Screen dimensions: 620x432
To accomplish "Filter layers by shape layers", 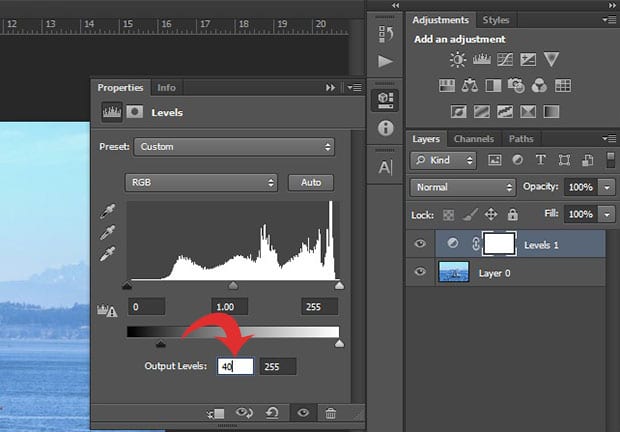I will click(564, 160).
